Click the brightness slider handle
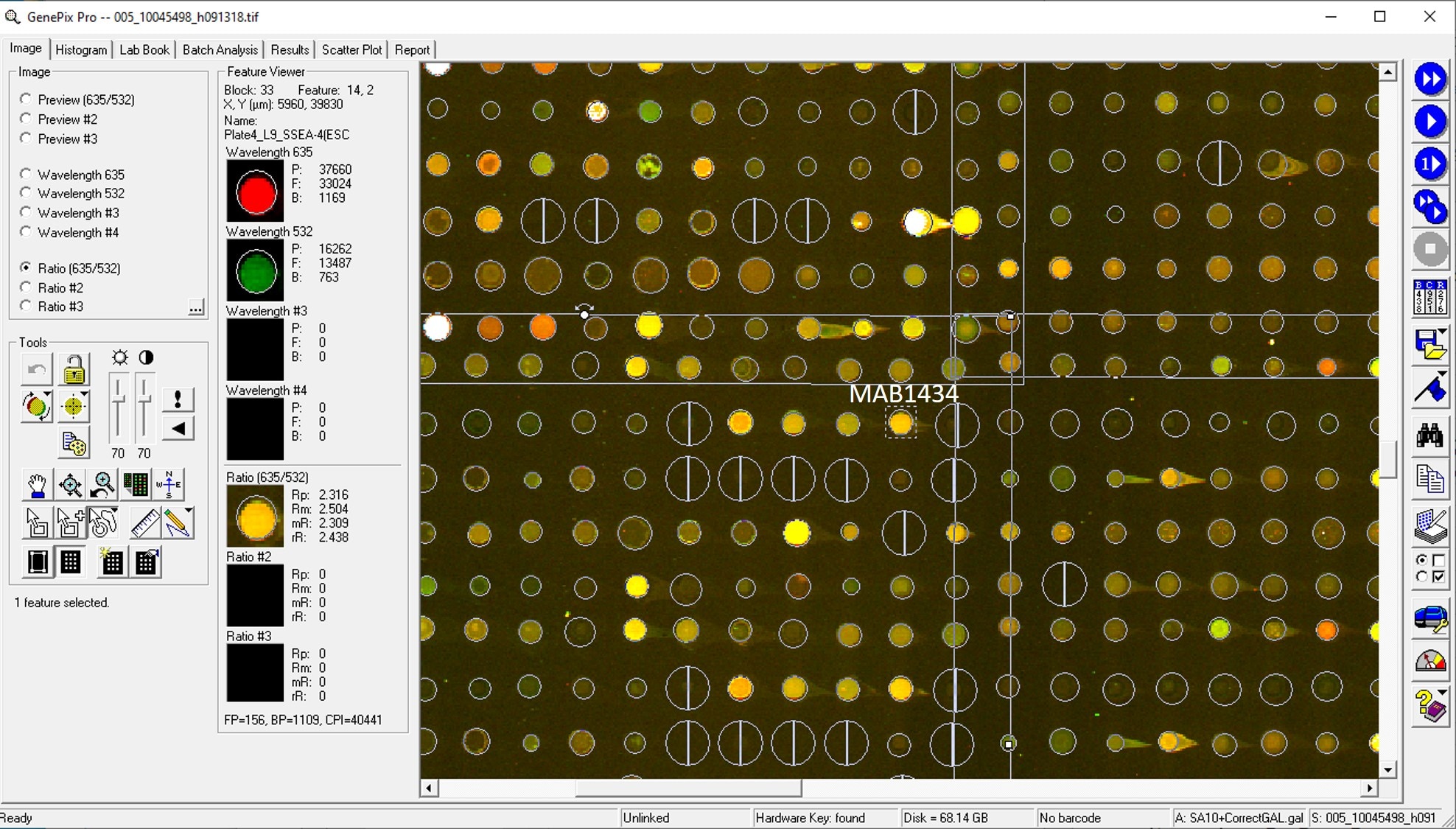 pos(118,400)
